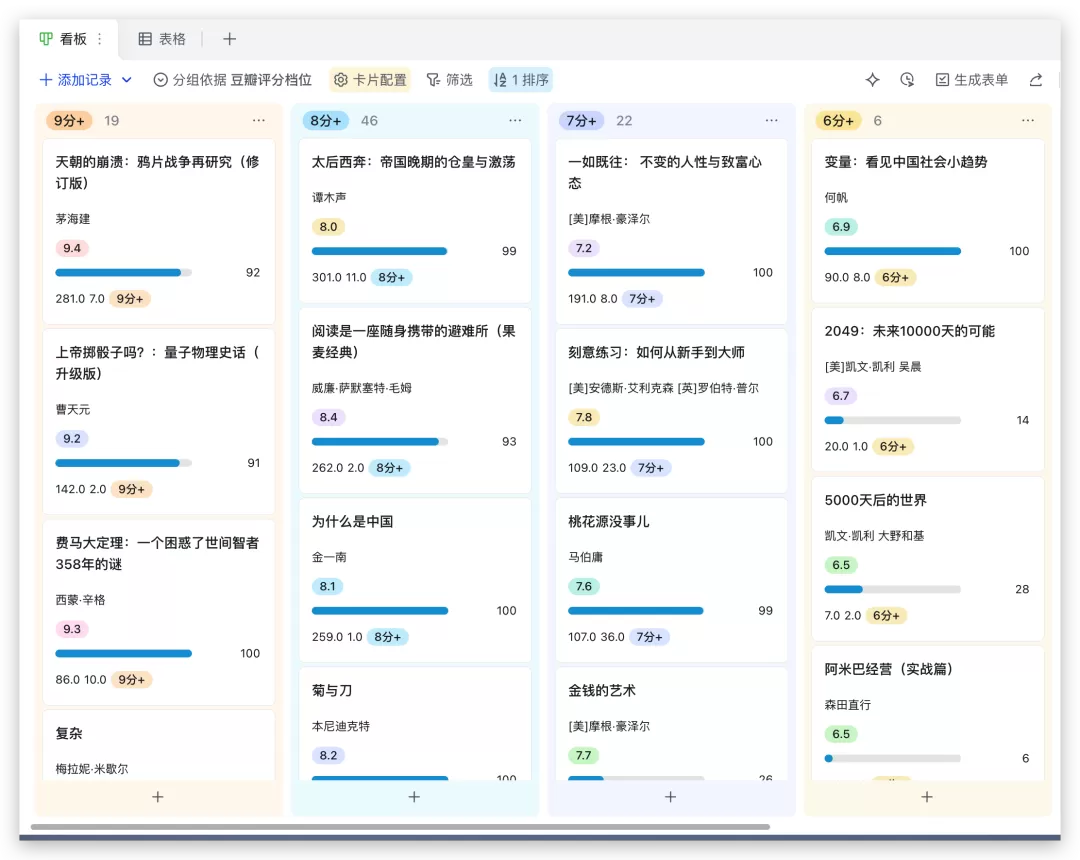Viewport: 1080px width, 860px height.
Task: Open the 9分+ column more menu
Action: [x=258, y=120]
